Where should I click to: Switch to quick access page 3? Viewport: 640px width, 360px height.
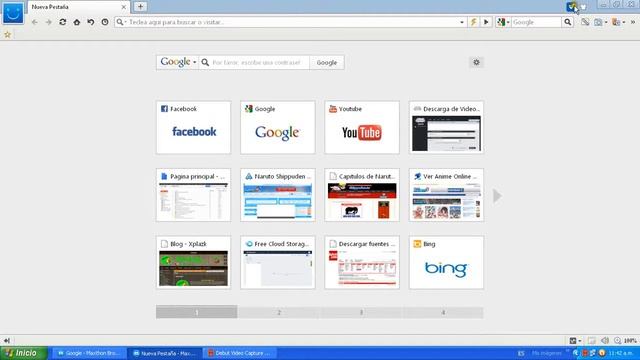coord(361,312)
